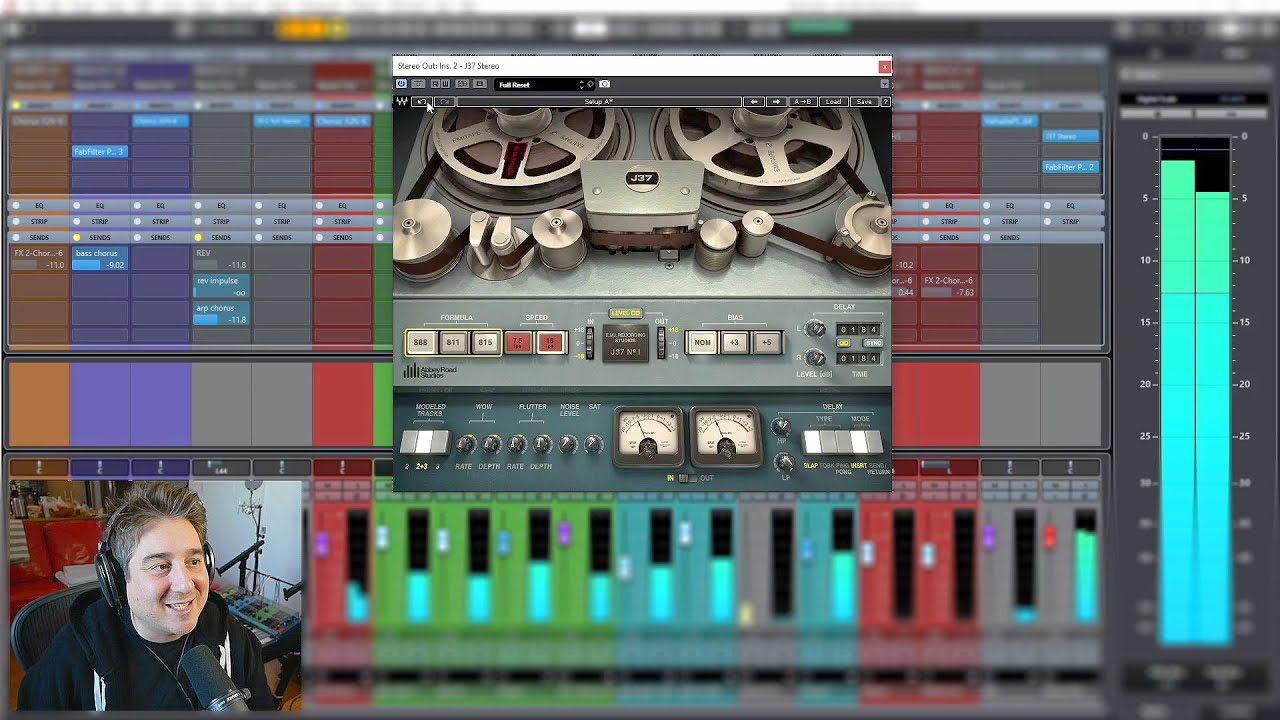The image size is (1280, 720).
Task: Toggle the delay SYNC button
Action: tap(873, 343)
